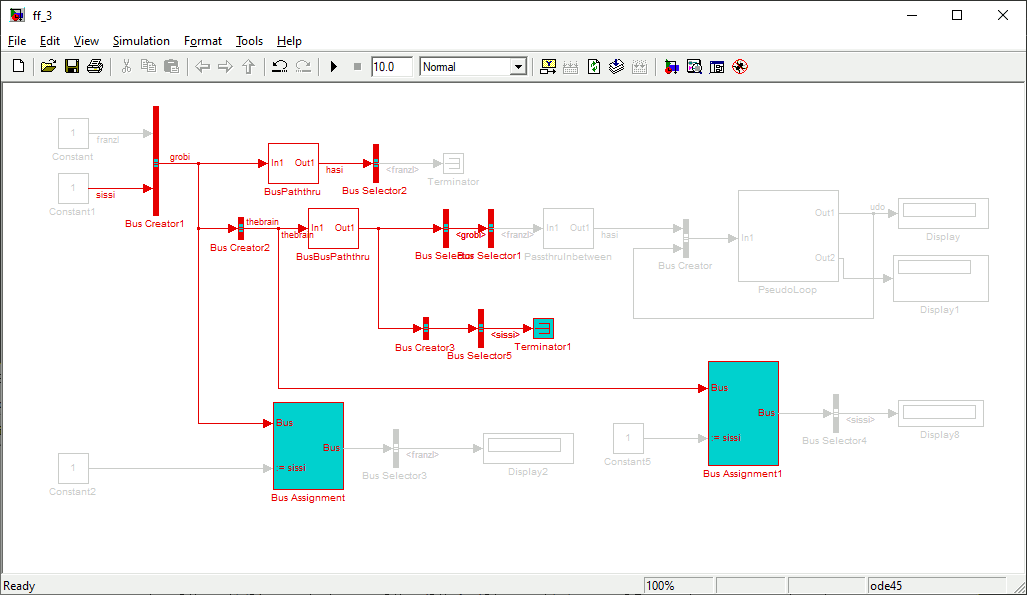Select the BusBusPaththru subsystem block

tap(333, 229)
